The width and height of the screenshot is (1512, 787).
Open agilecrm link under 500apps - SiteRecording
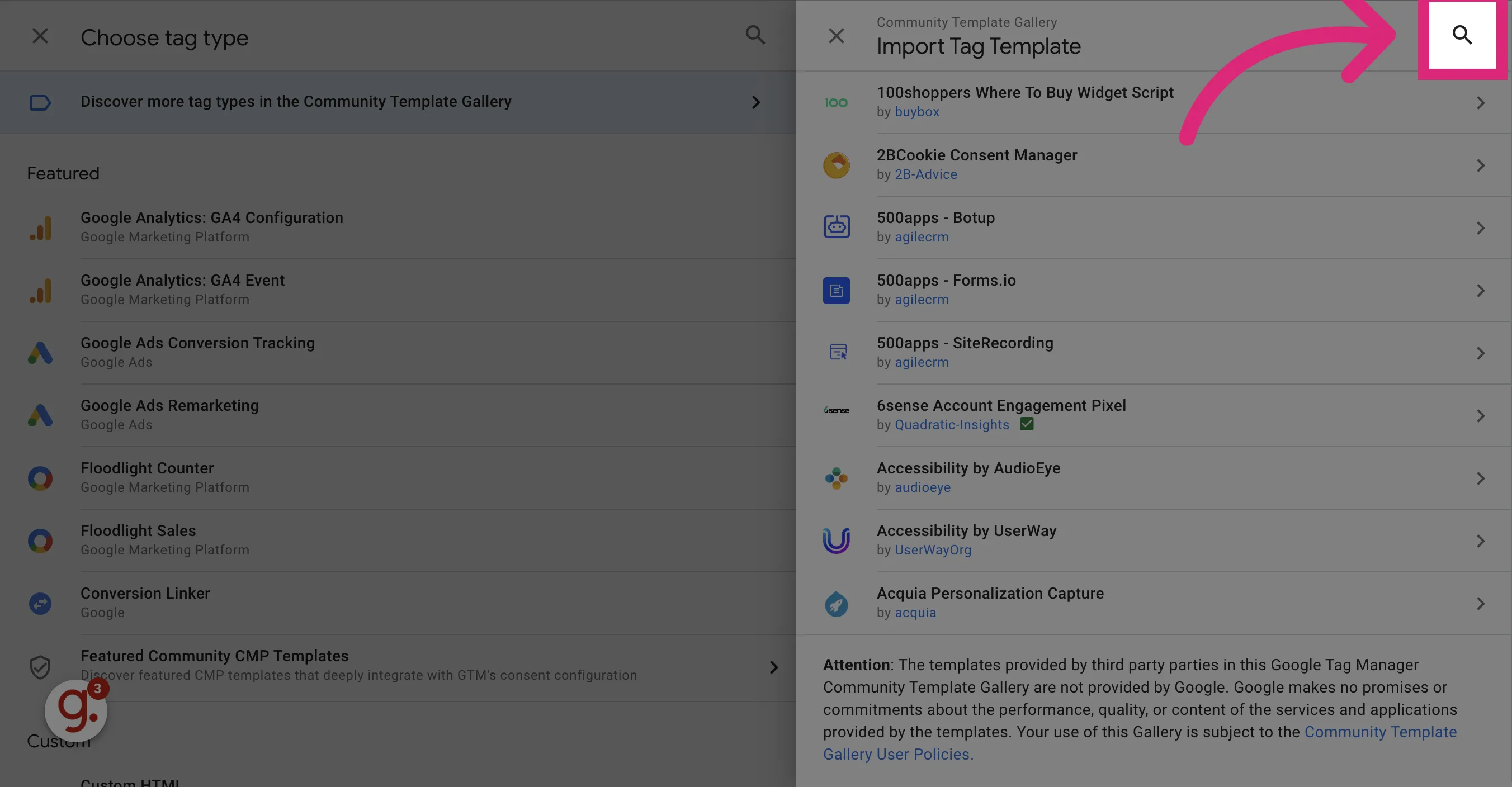pos(922,362)
